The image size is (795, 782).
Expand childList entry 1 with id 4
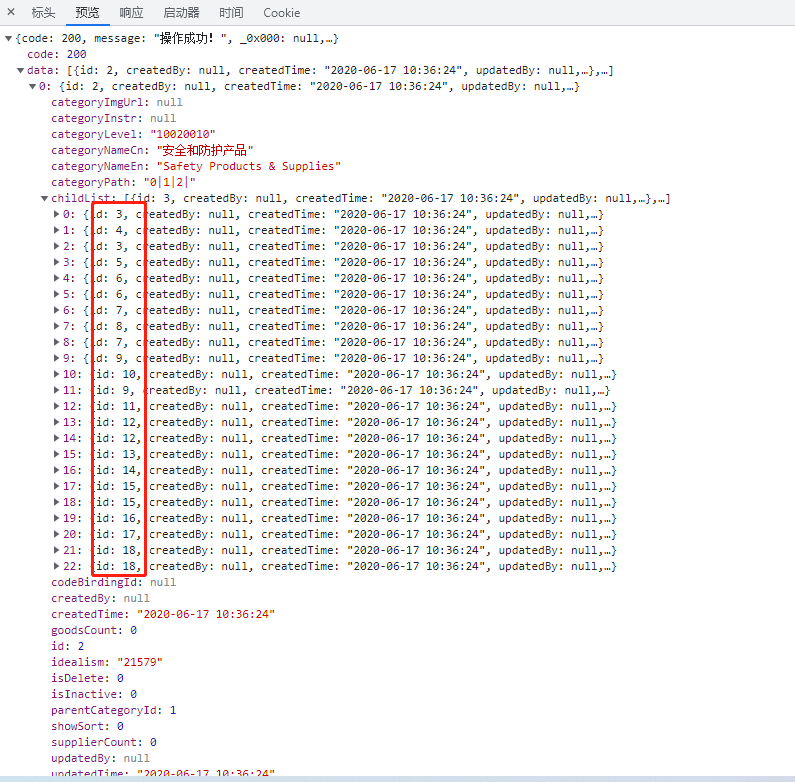click(56, 230)
